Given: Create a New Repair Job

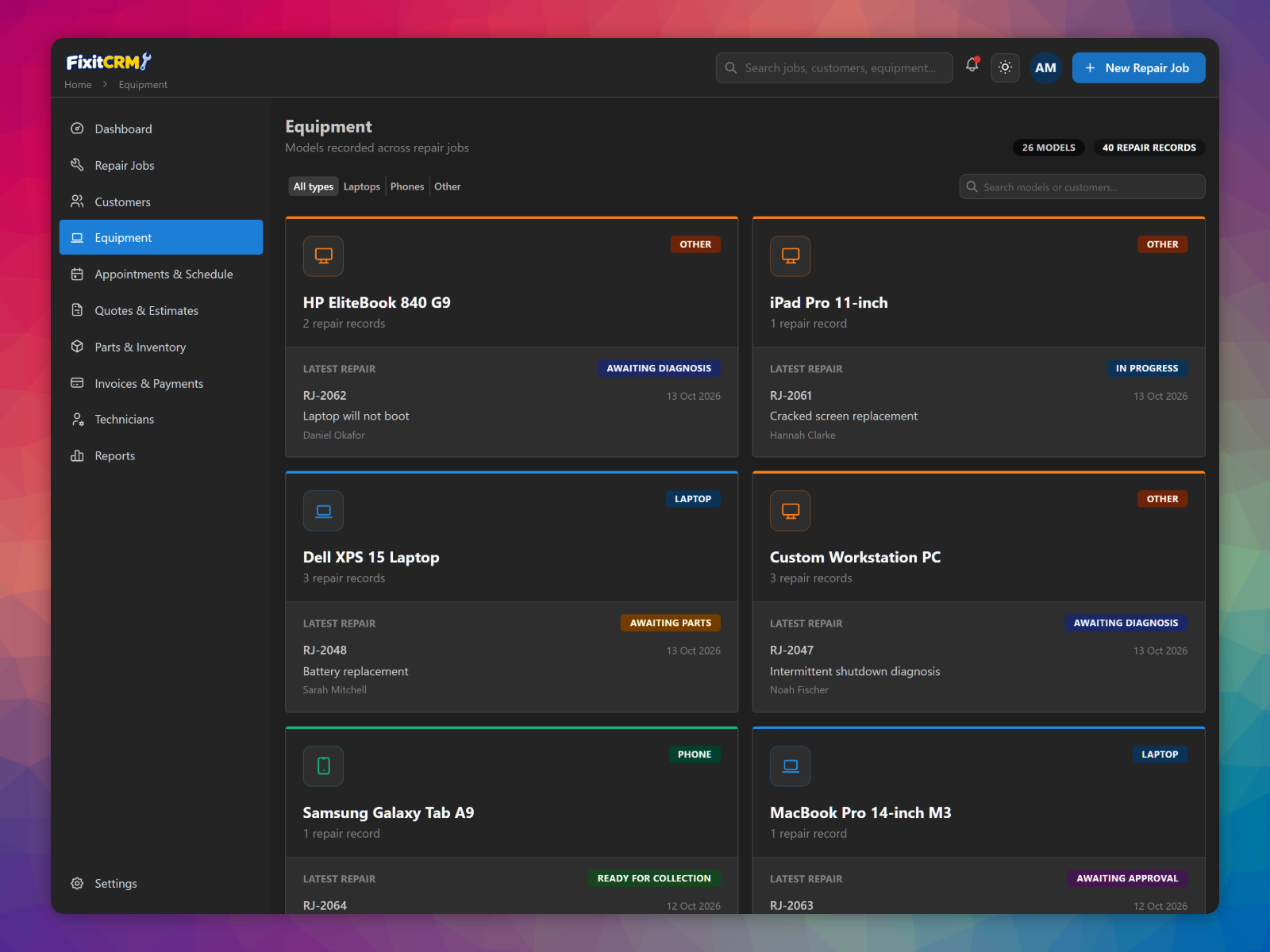Looking at the screenshot, I should coord(1138,67).
